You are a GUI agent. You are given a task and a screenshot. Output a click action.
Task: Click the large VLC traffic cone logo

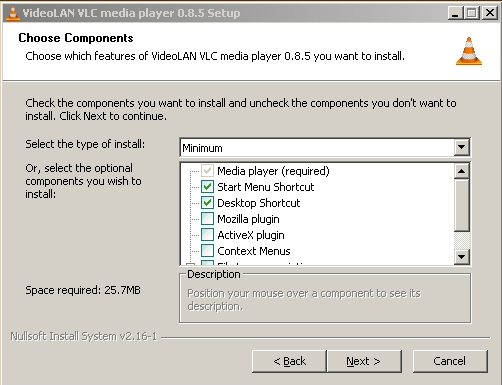469,51
